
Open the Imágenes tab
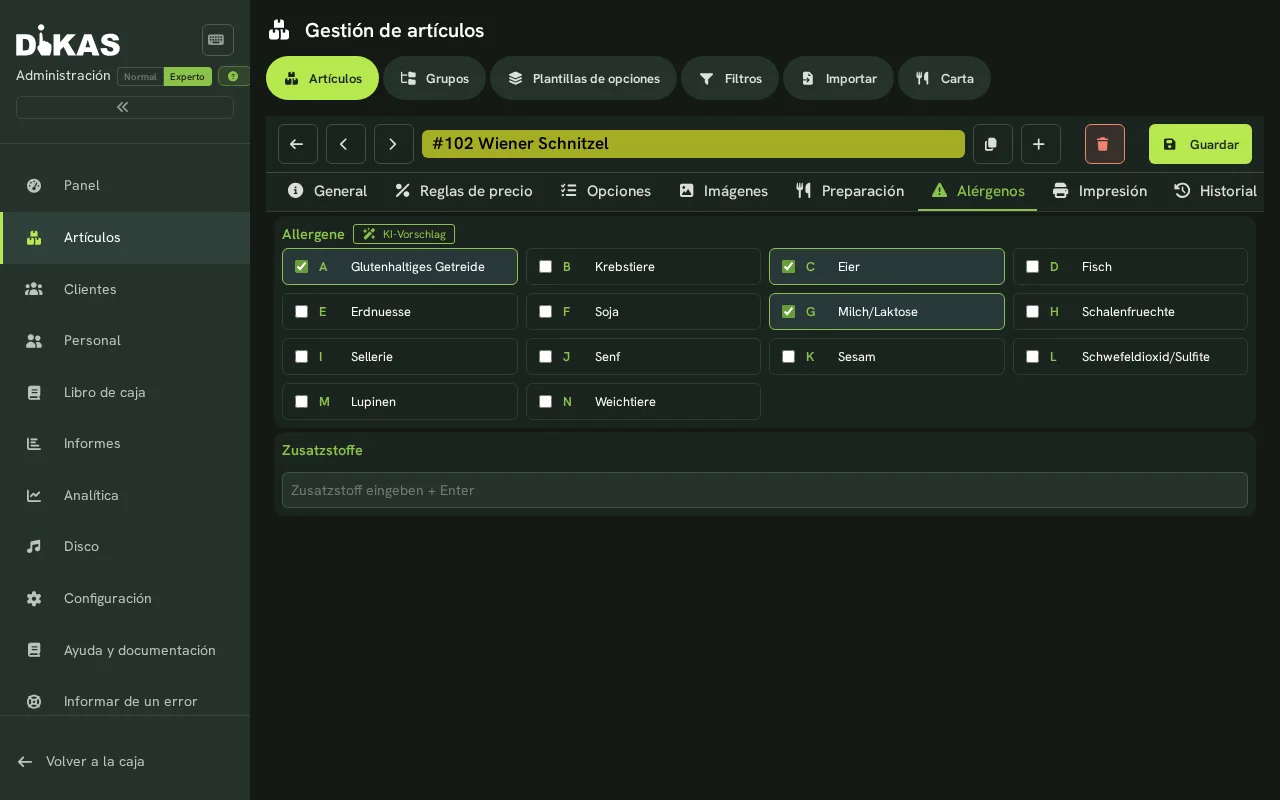(723, 191)
